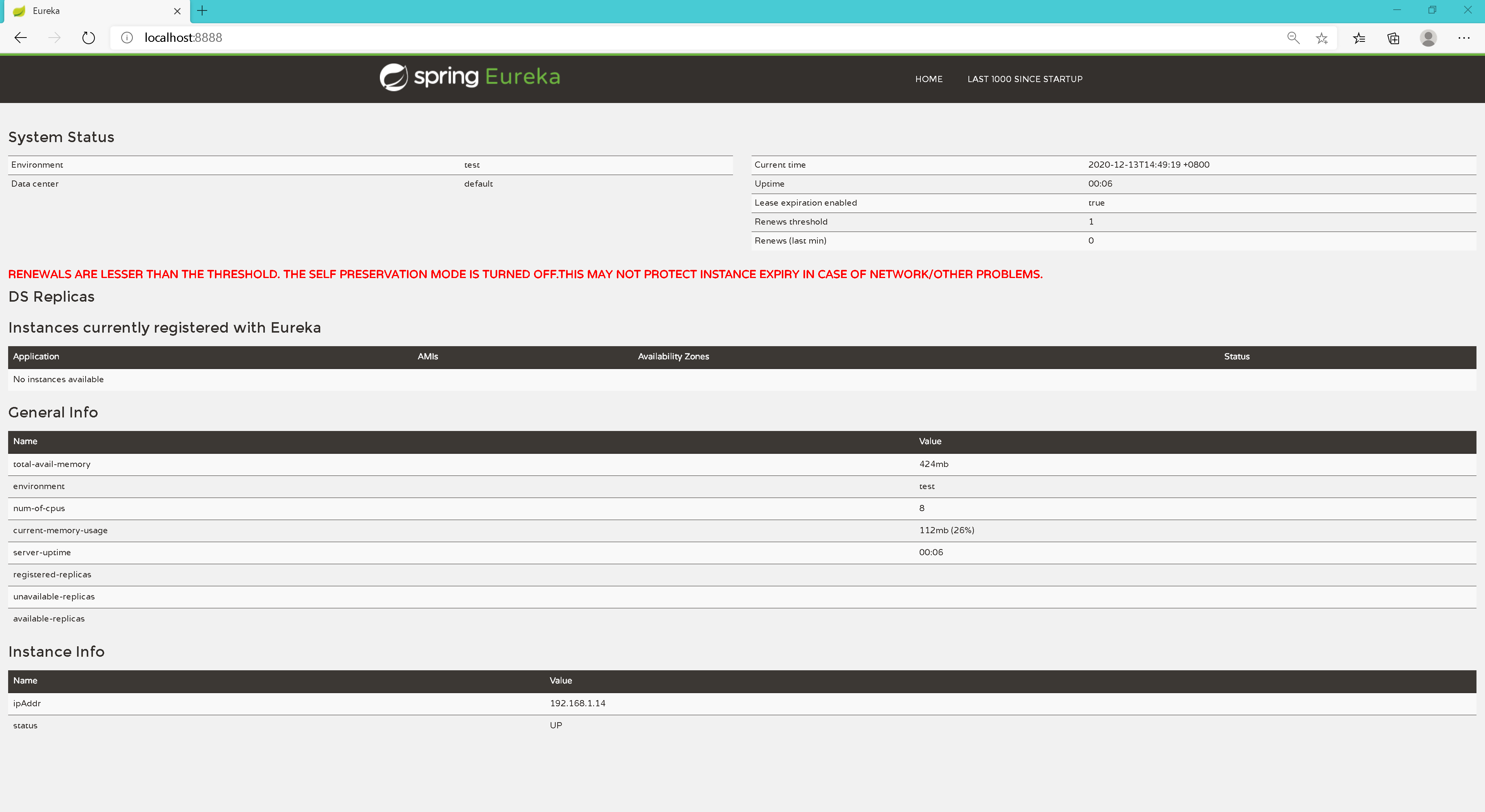Screen dimensions: 1485x812
Task: Go to HOME in Eureka navbar
Action: click(929, 79)
